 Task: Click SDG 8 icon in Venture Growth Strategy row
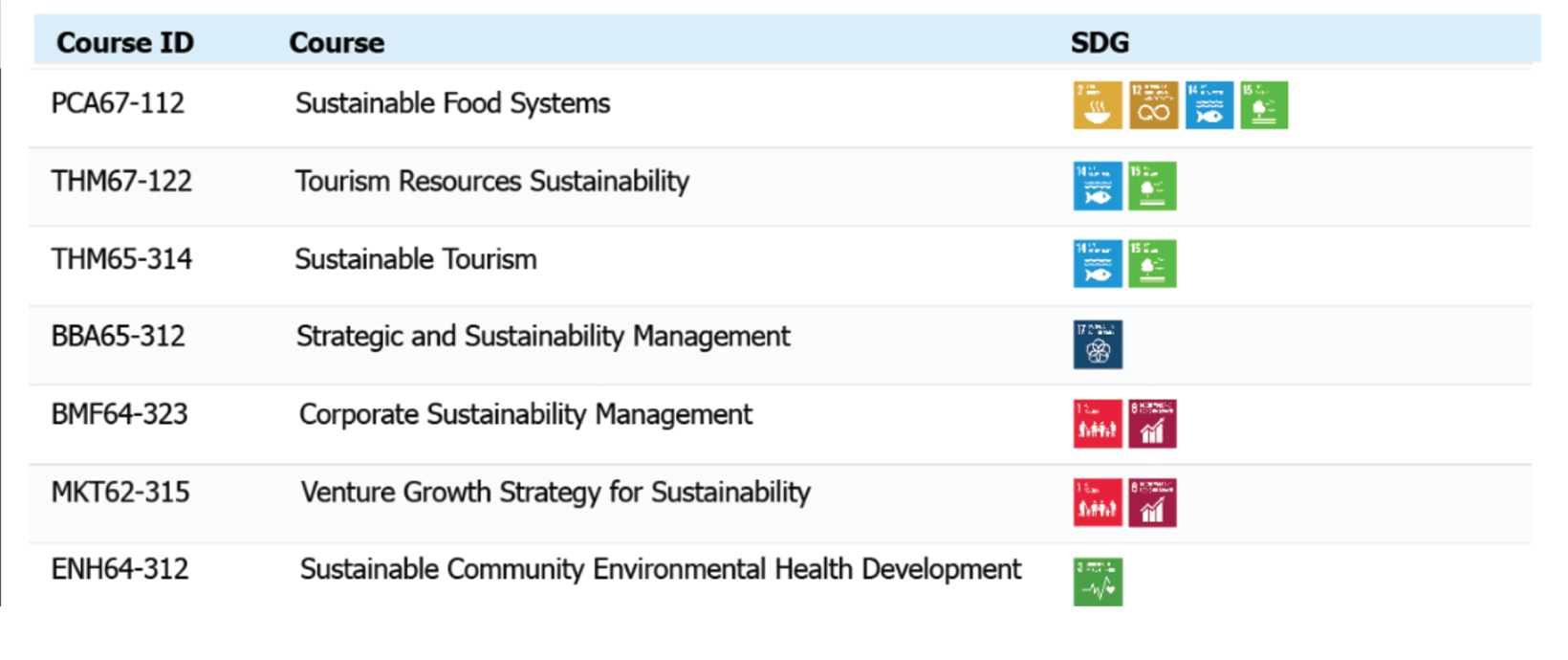click(1152, 502)
